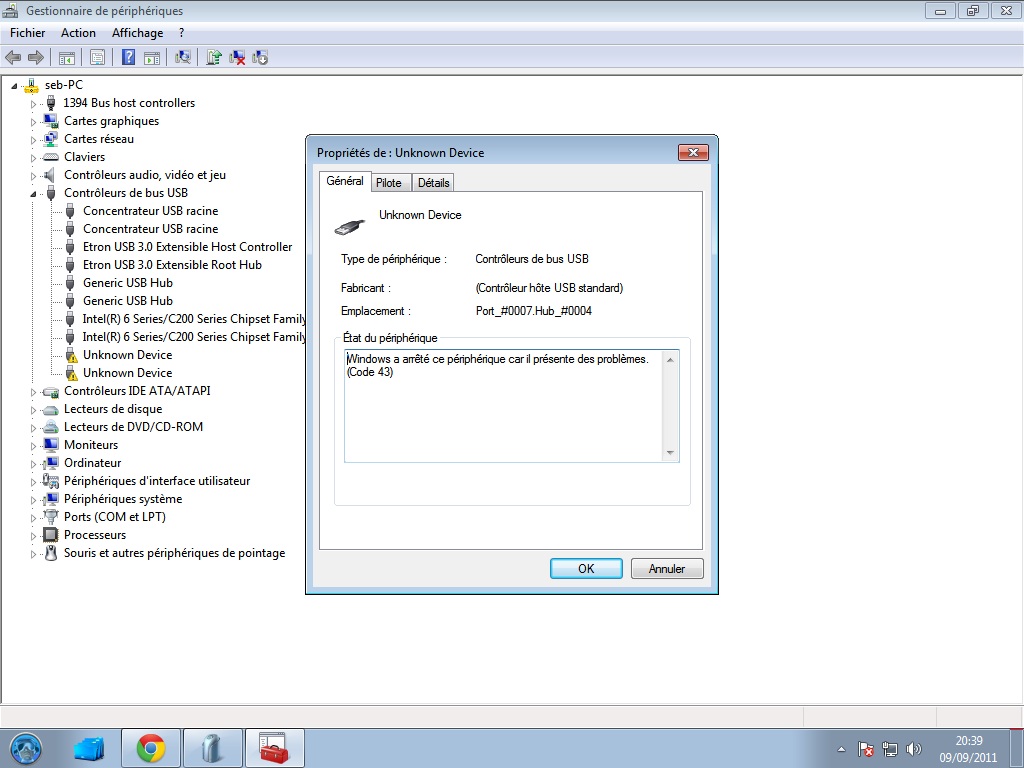Switch to the Pilote tab

[388, 183]
